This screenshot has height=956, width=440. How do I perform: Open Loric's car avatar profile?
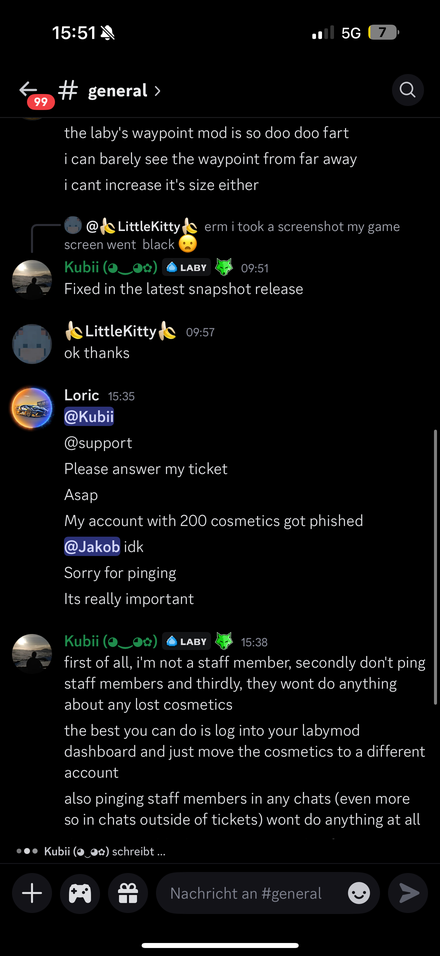tap(32, 407)
